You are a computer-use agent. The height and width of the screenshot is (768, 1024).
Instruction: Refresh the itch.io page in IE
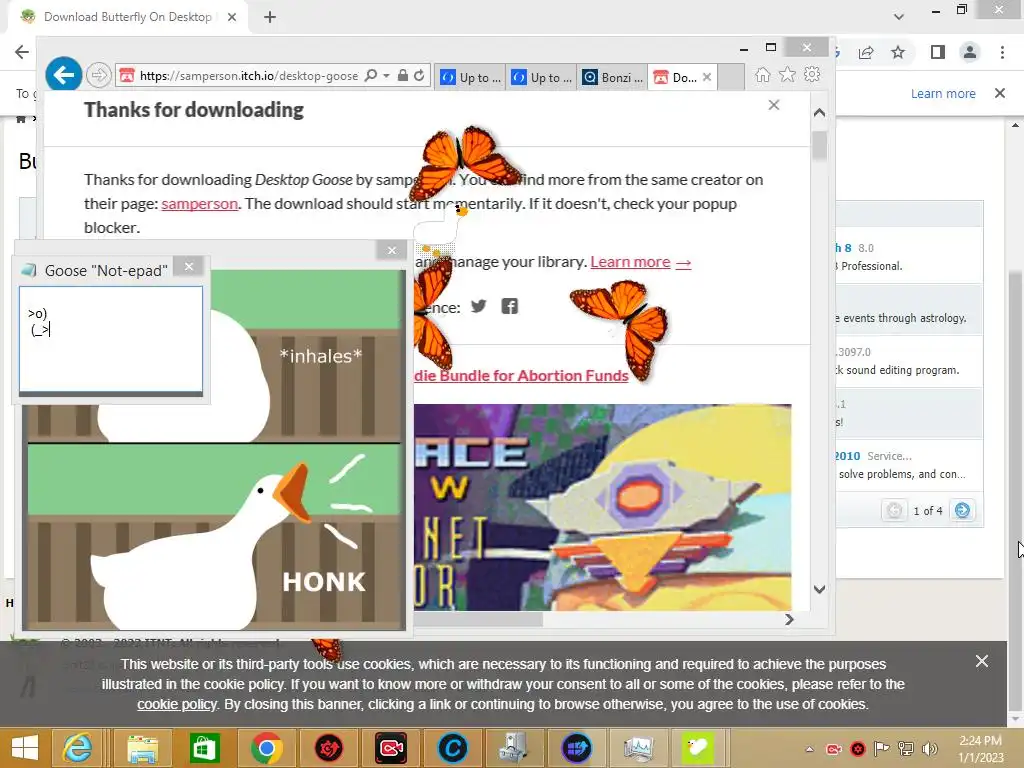click(x=419, y=76)
